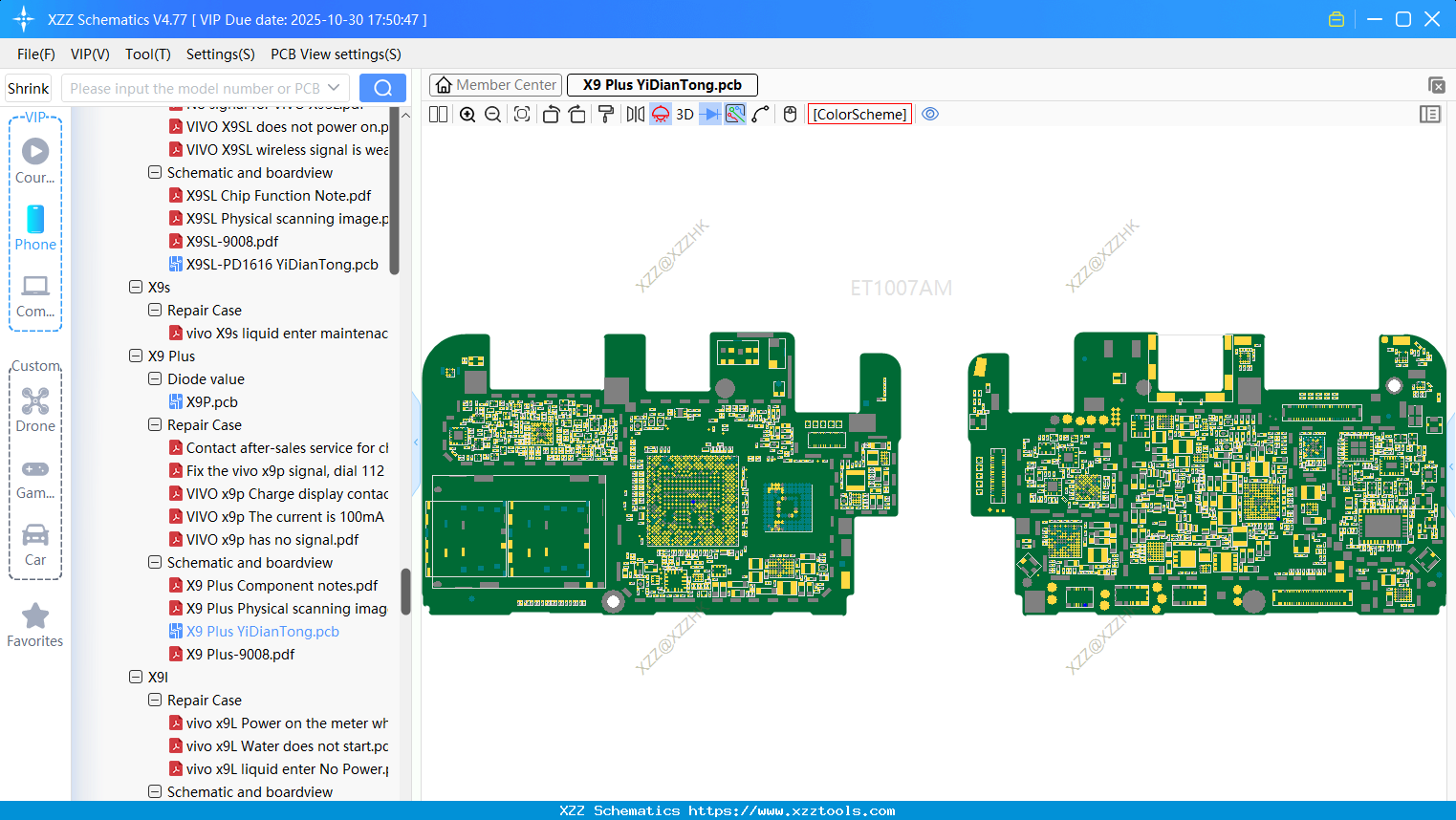This screenshot has width=1456, height=820.
Task: Click the paint roller icon
Action: [x=606, y=115]
